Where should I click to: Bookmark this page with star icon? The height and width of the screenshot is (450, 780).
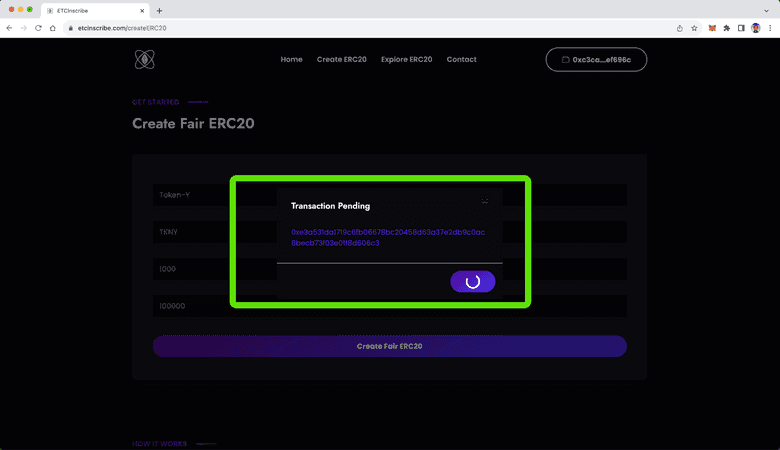click(694, 28)
